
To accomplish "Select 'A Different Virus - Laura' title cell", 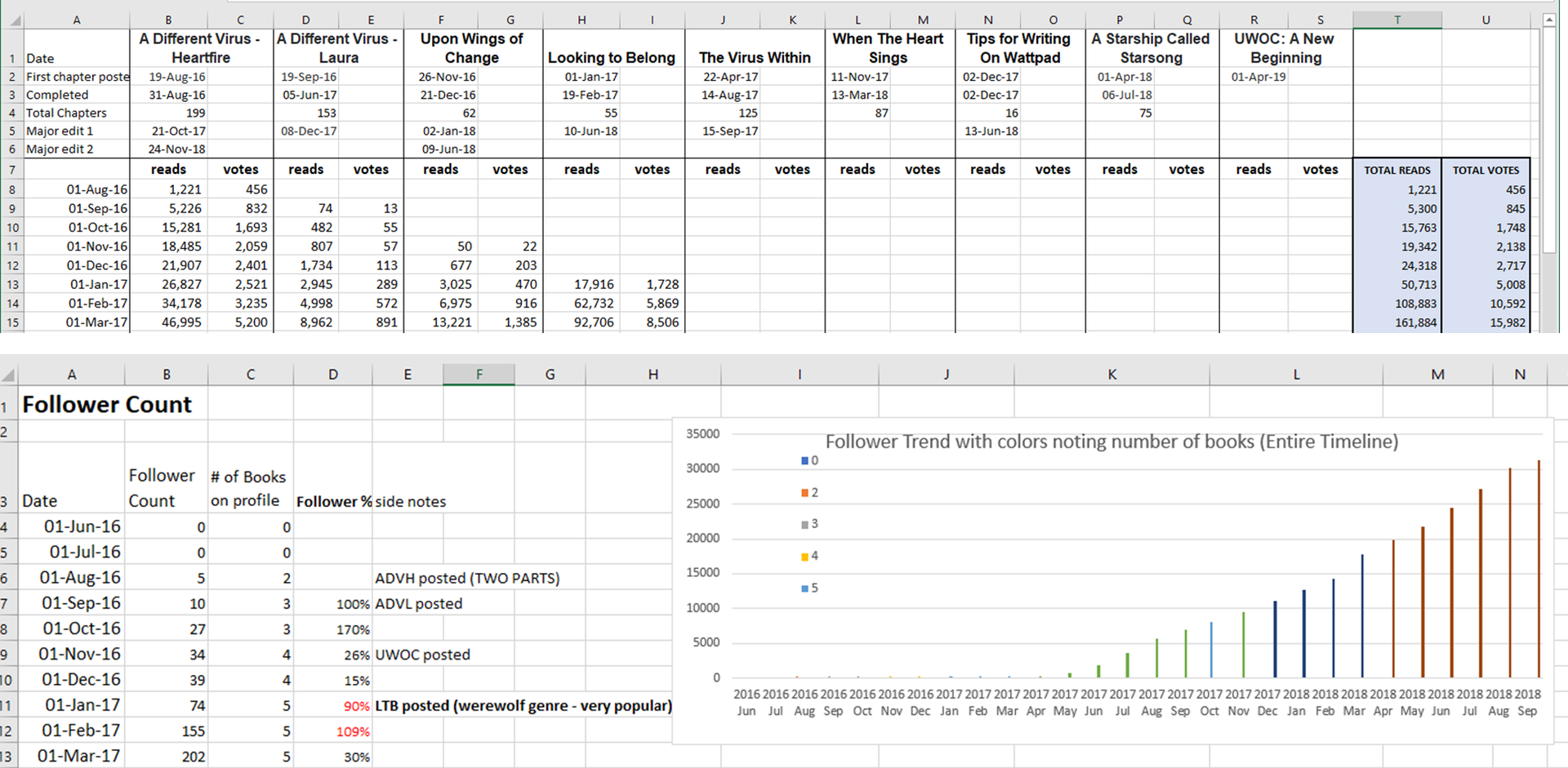I will coord(338,48).
